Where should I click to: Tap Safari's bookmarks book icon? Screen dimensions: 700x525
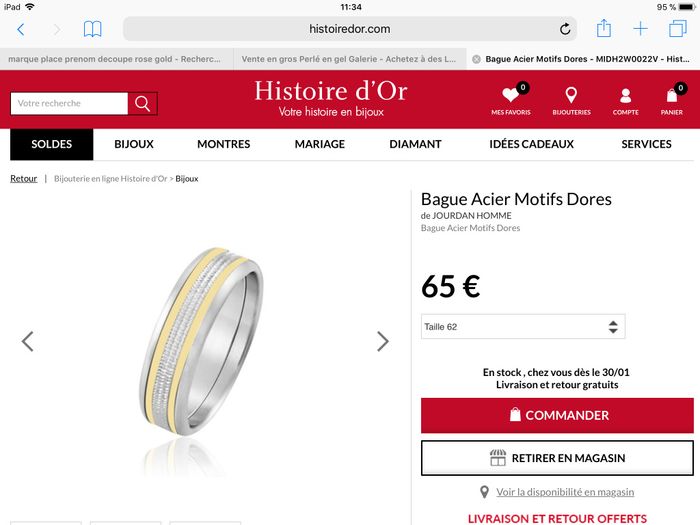(x=92, y=29)
